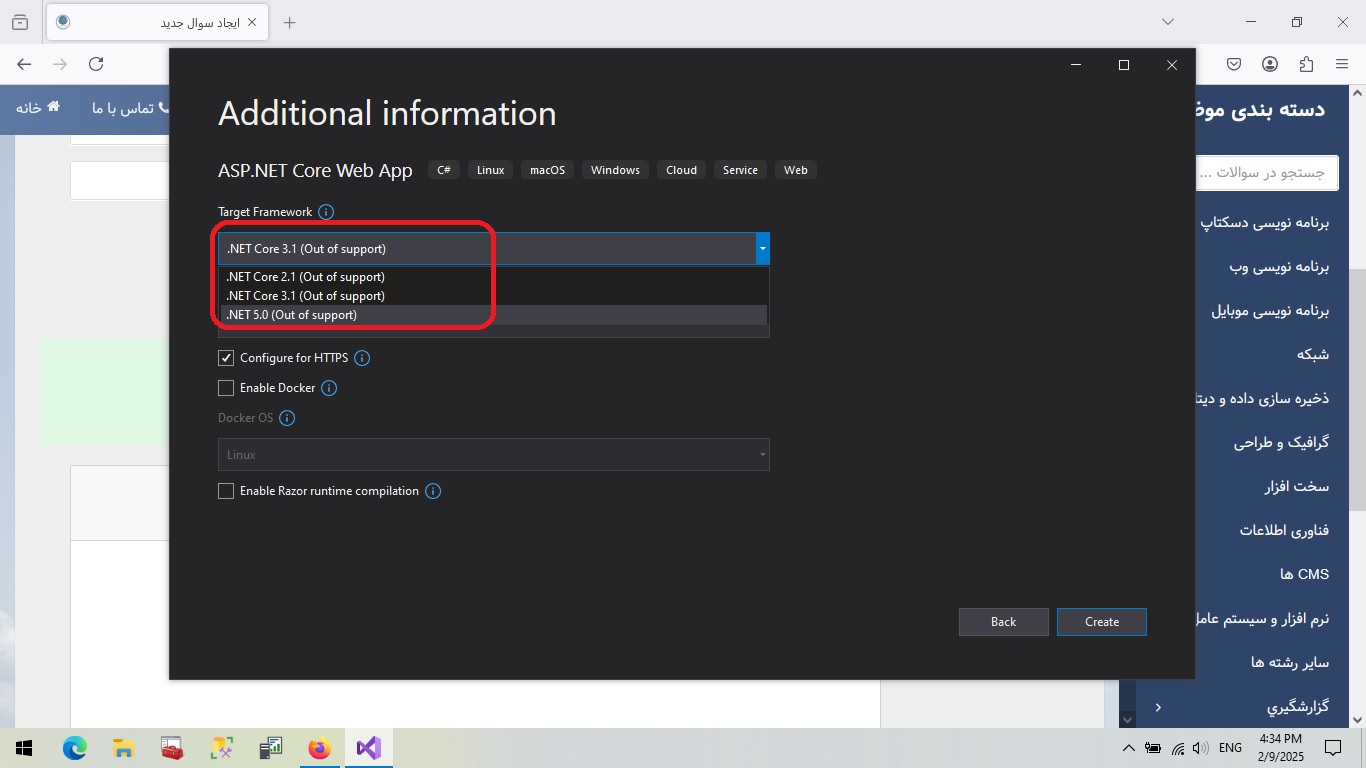Screen dimensions: 1366x768
Task: Open File Explorer from taskbar
Action: 123,748
